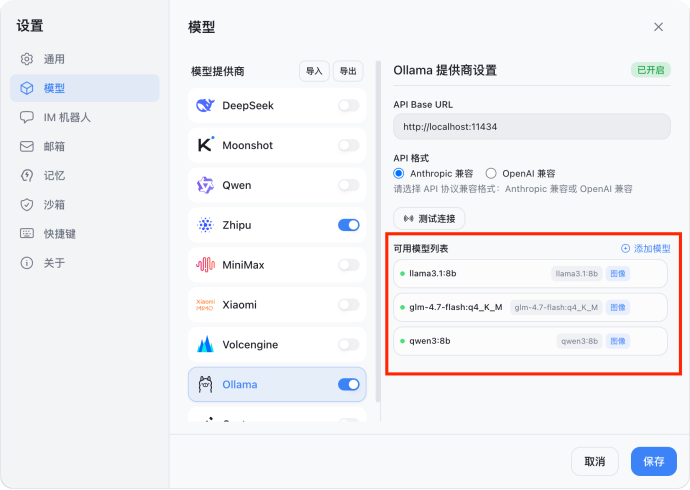Click the API Base URL input field
Screen dimensions: 690x490
531,127
